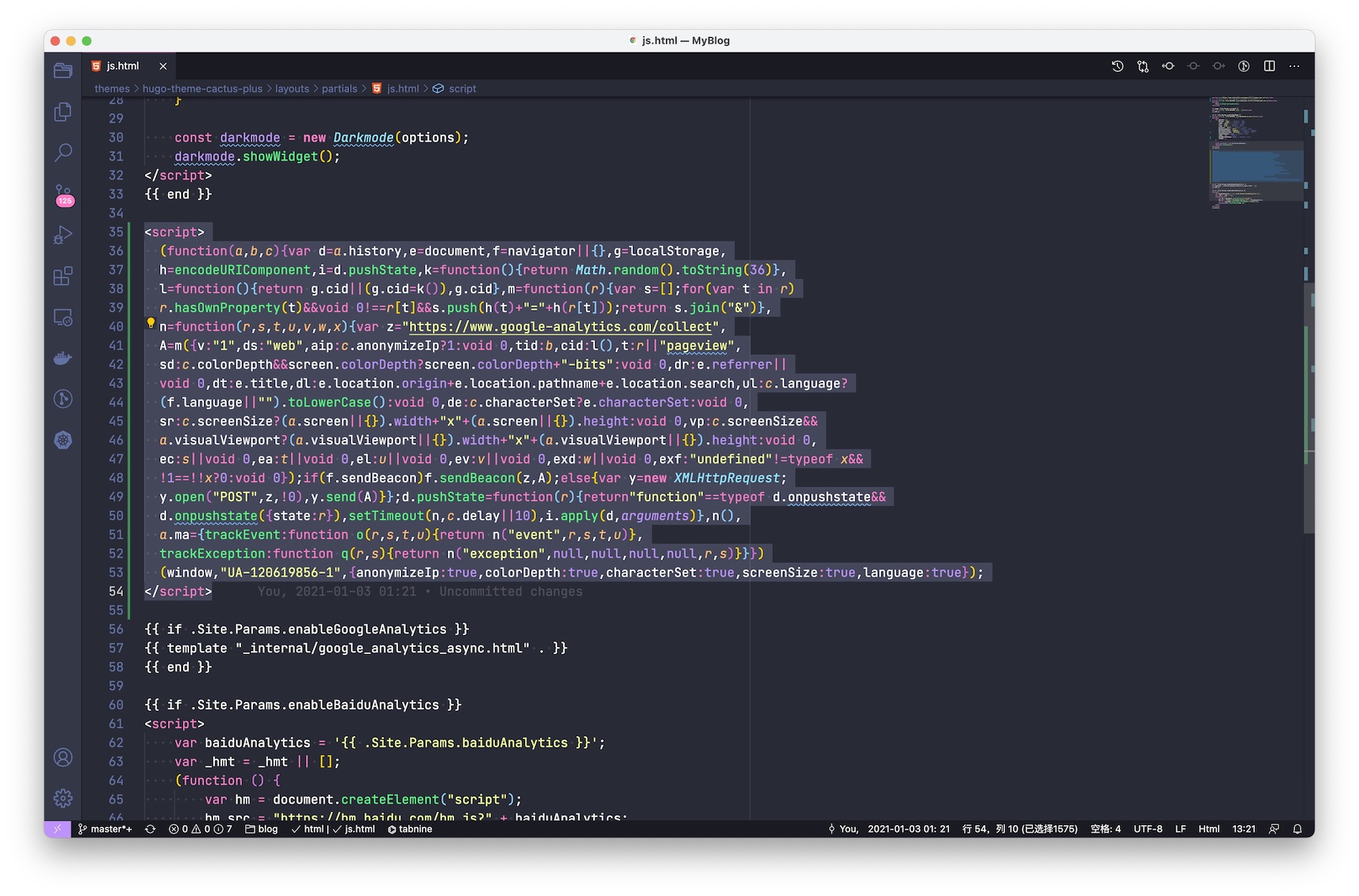
Task: Click 'showWidget' on line 31
Action: [280, 157]
